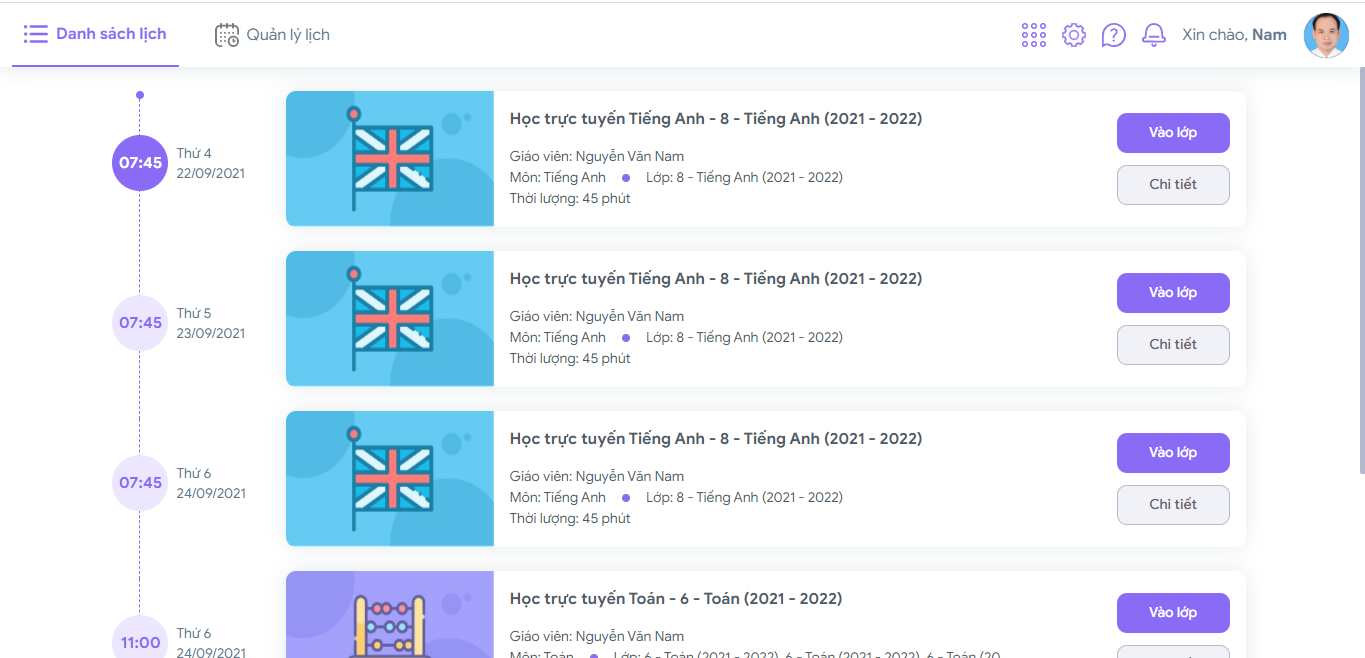Screen dimensions: 1365x658
Task: Click the UK flag thumbnail of the 24/09/2021 lesson
Action: click(390, 479)
